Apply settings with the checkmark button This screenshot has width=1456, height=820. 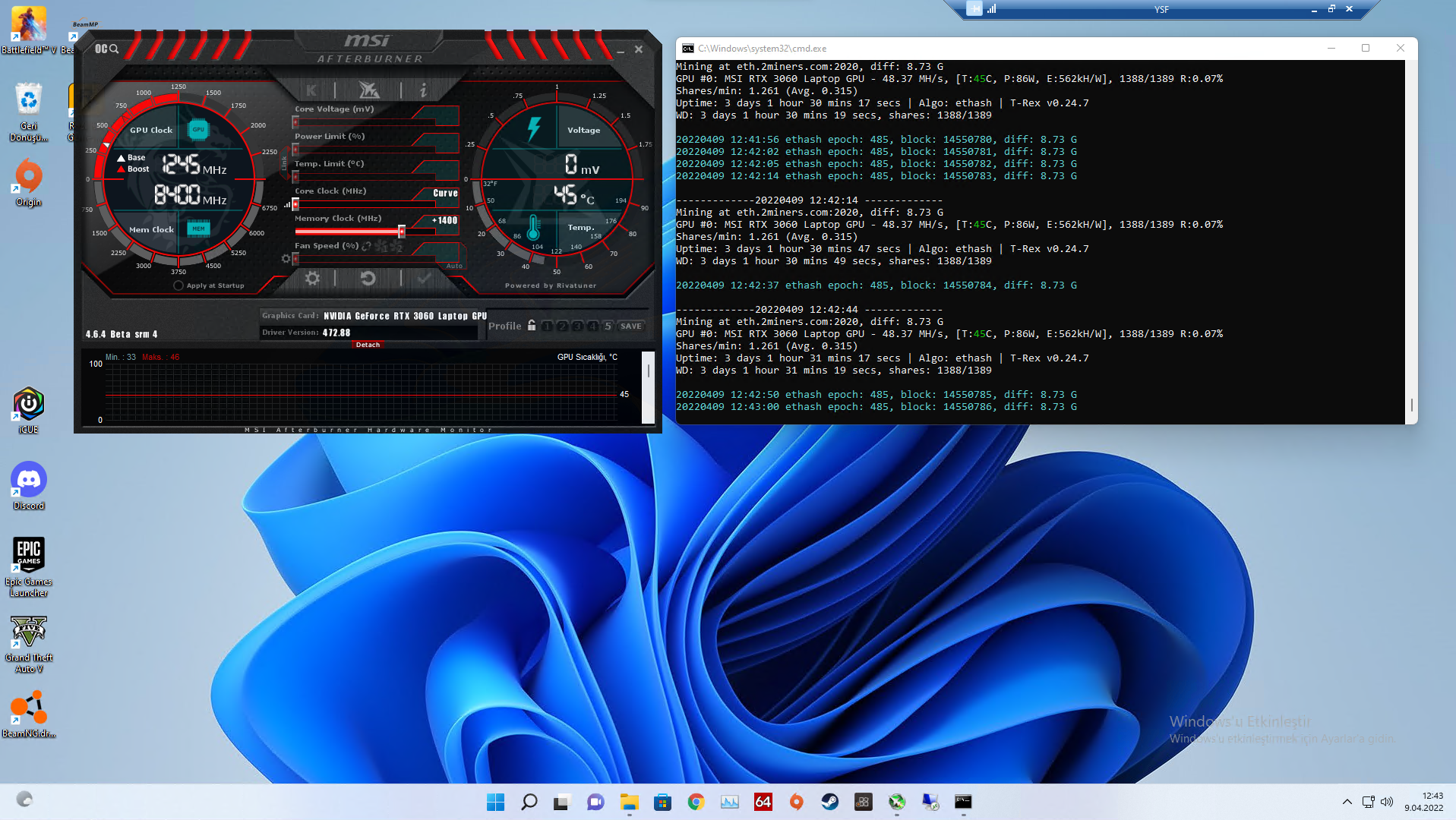(424, 279)
